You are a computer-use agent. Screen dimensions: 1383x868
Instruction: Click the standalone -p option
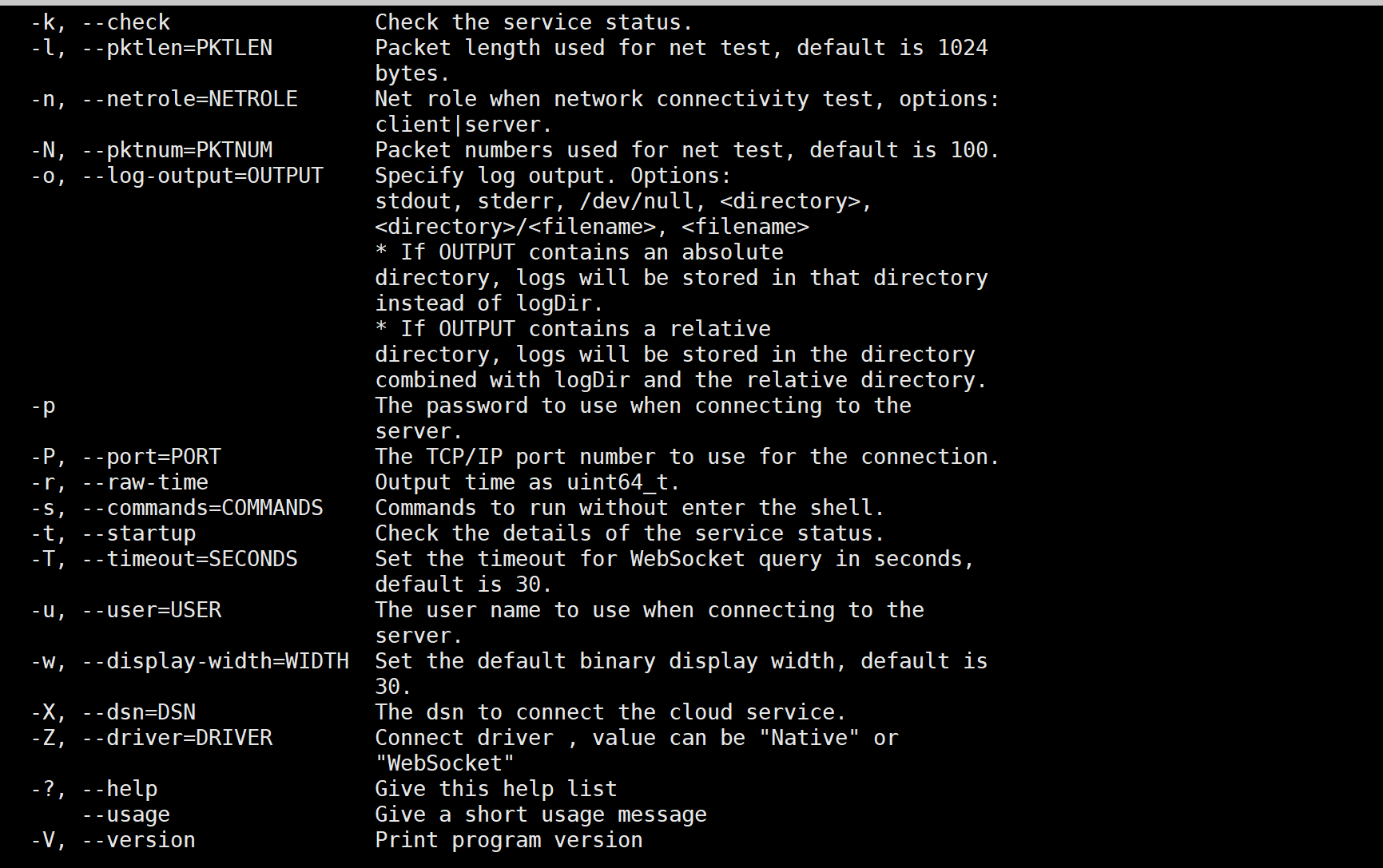(x=43, y=406)
